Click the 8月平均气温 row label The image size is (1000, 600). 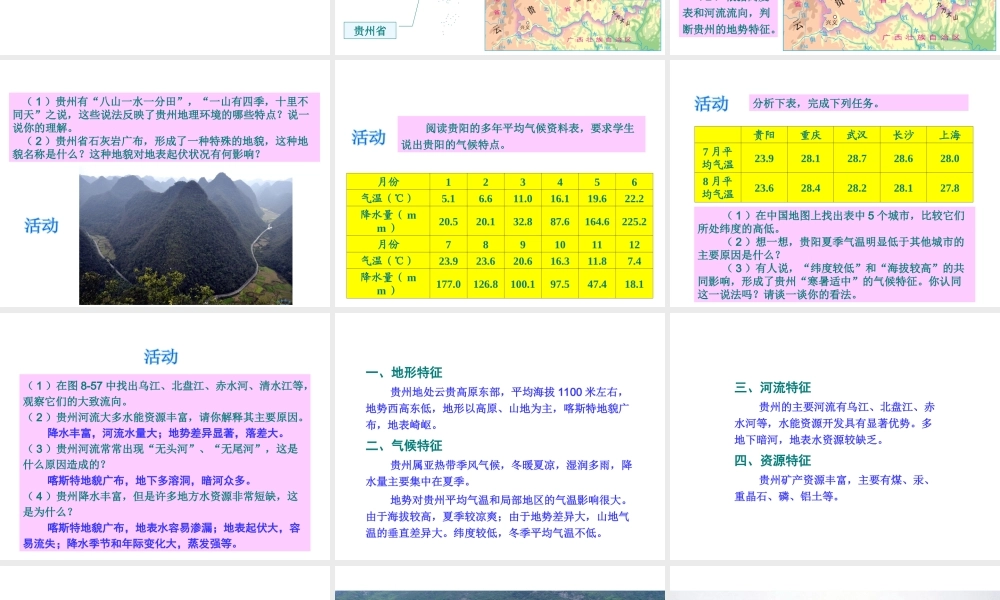(x=718, y=187)
